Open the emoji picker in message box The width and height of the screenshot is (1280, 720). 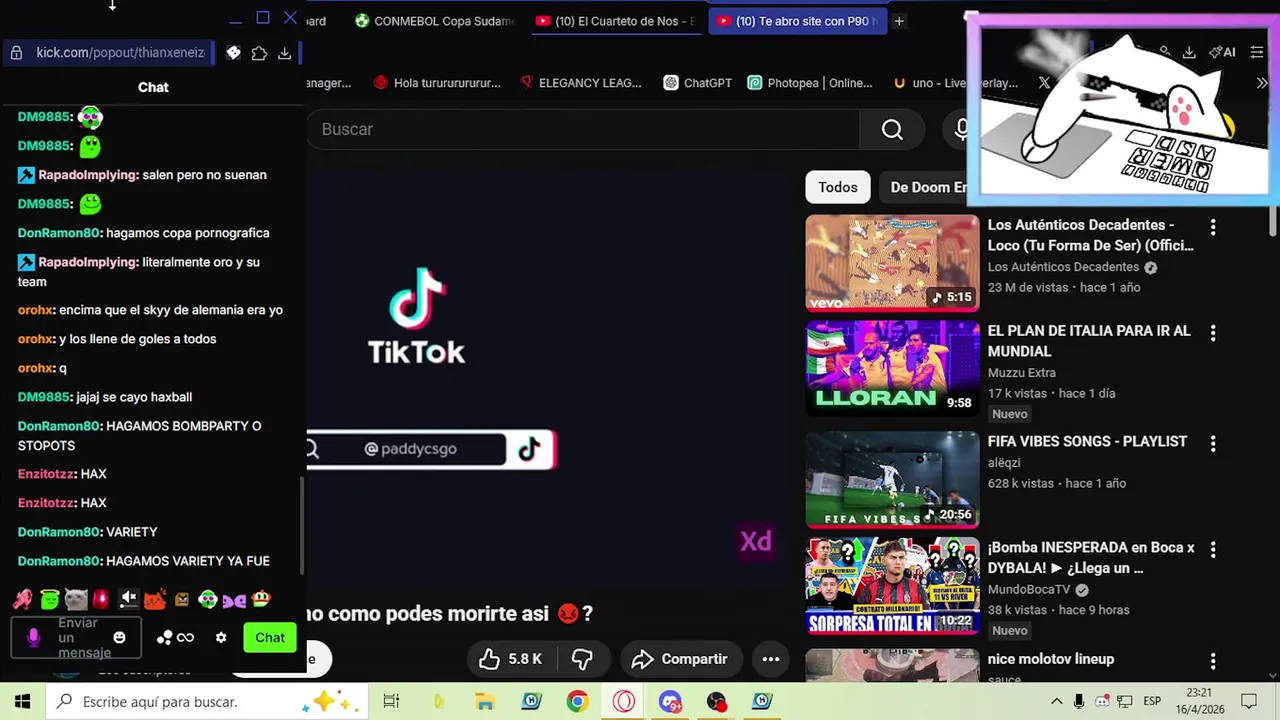(x=120, y=637)
